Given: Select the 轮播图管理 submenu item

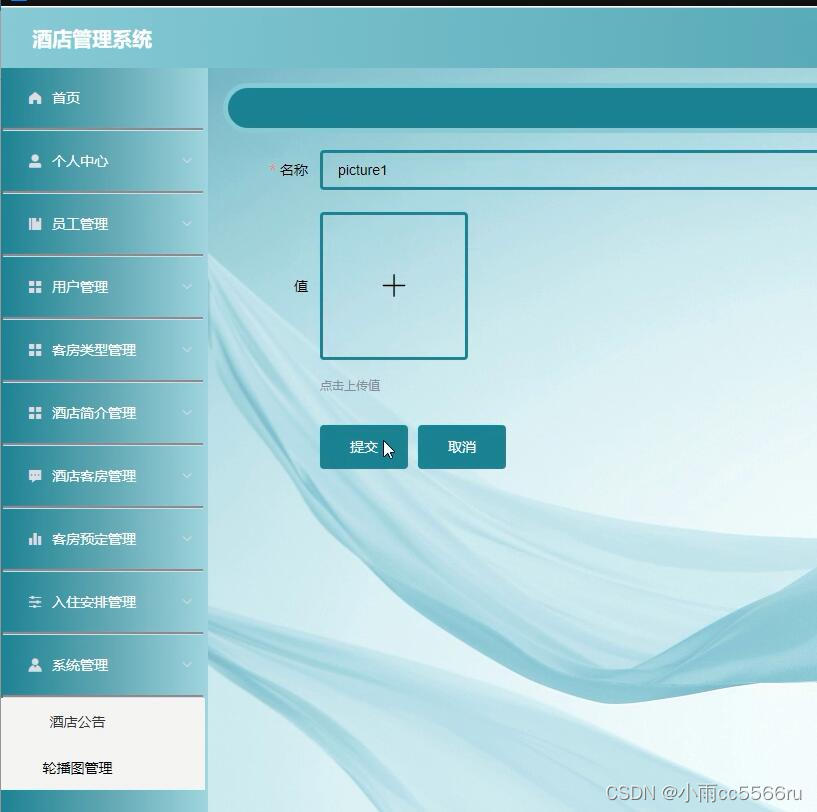Looking at the screenshot, I should tap(78, 768).
